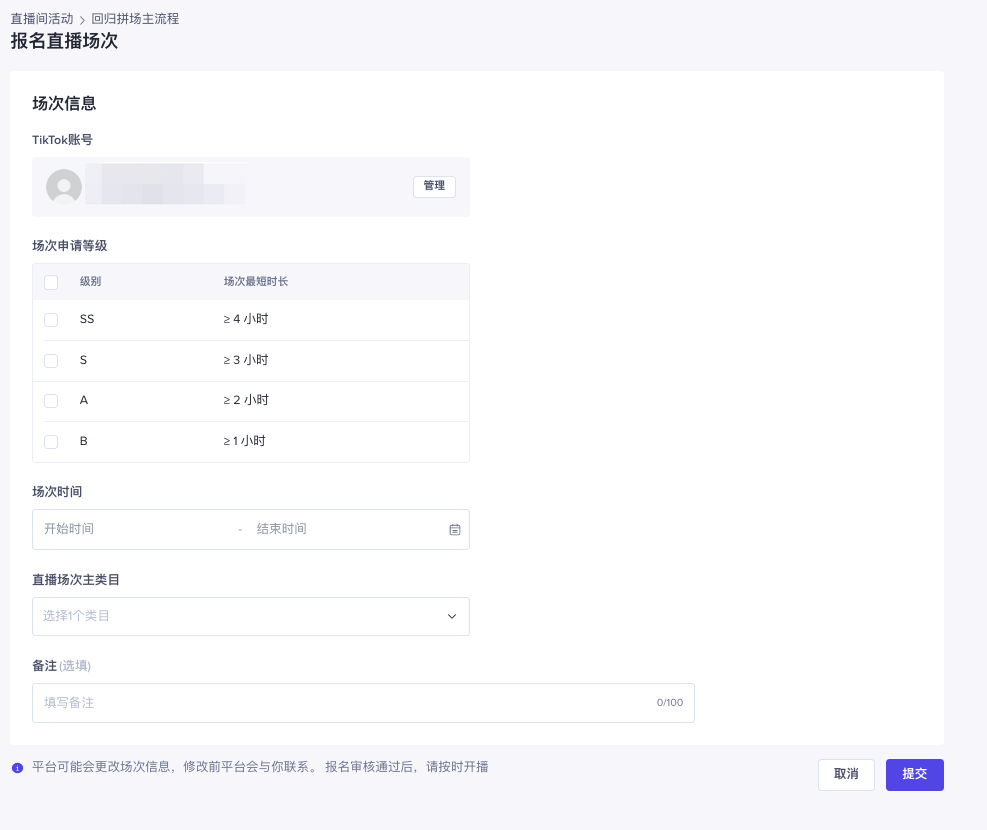The image size is (987, 830).
Task: Click the breadcrumb chevron separator arrow
Action: [x=82, y=19]
